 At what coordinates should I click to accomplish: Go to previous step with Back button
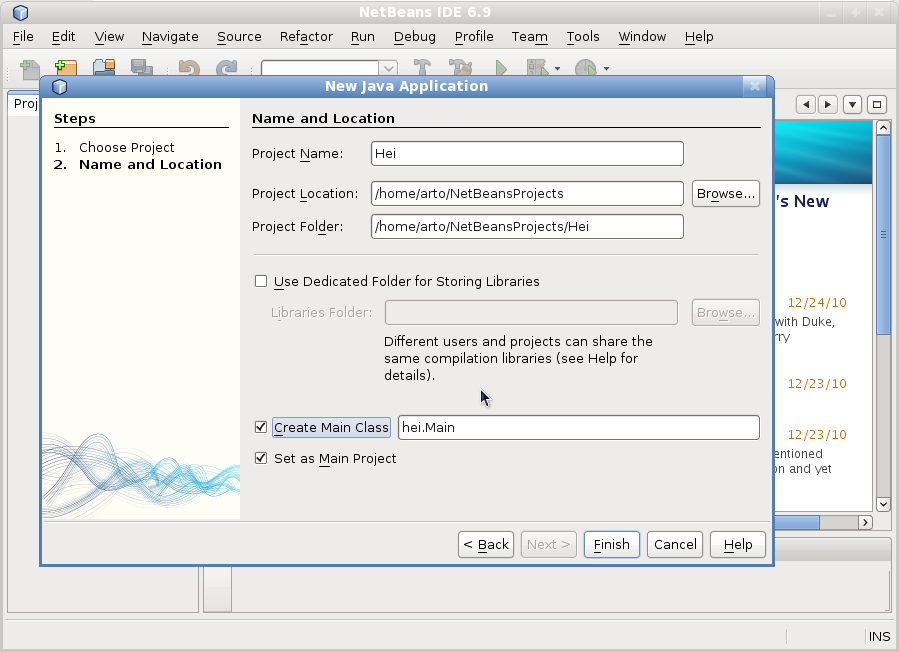pyautogui.click(x=486, y=544)
